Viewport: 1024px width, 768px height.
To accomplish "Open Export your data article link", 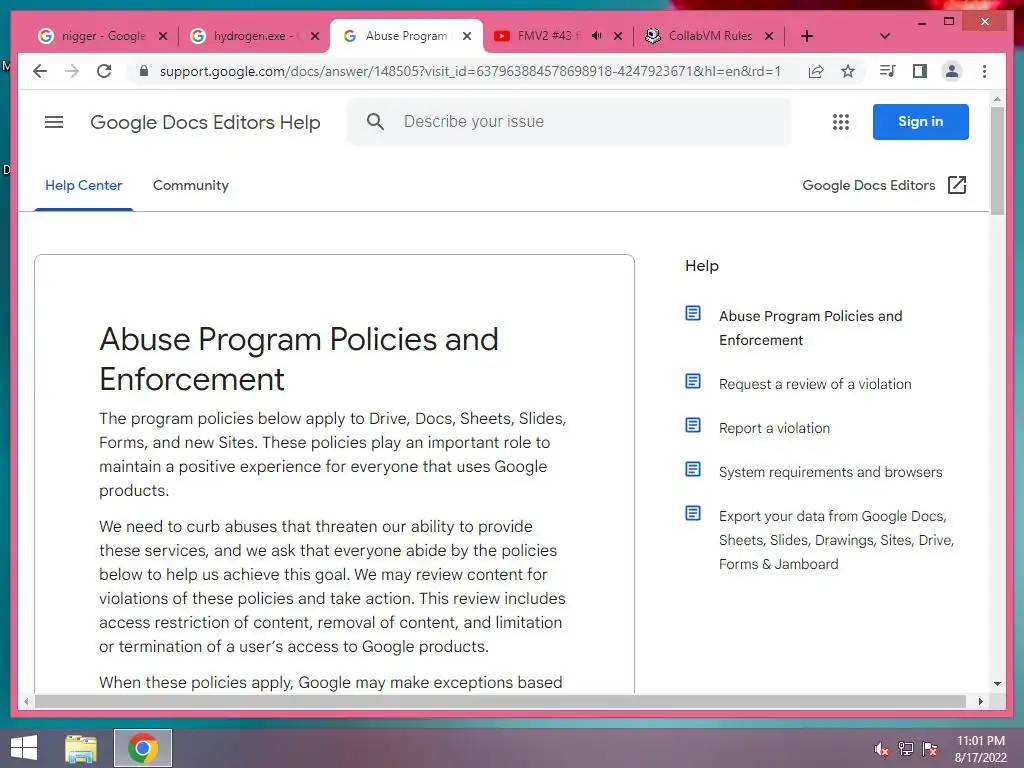I will point(836,540).
